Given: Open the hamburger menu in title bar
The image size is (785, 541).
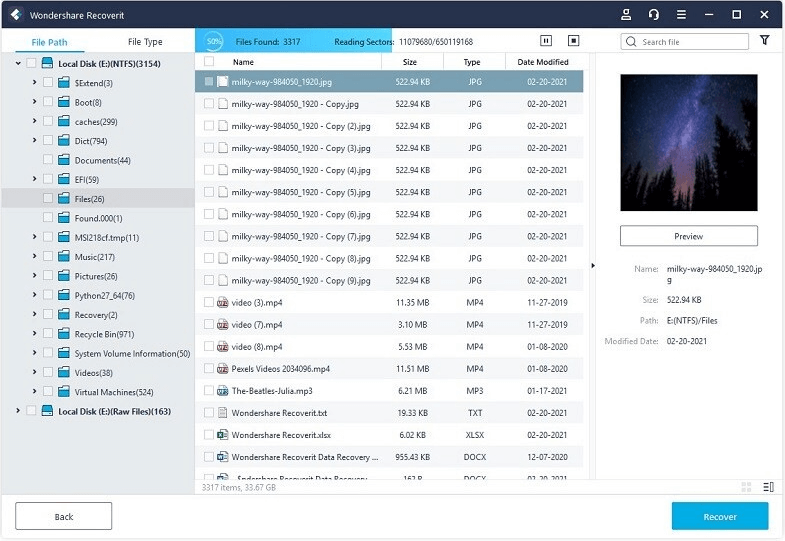Looking at the screenshot, I should tap(681, 15).
